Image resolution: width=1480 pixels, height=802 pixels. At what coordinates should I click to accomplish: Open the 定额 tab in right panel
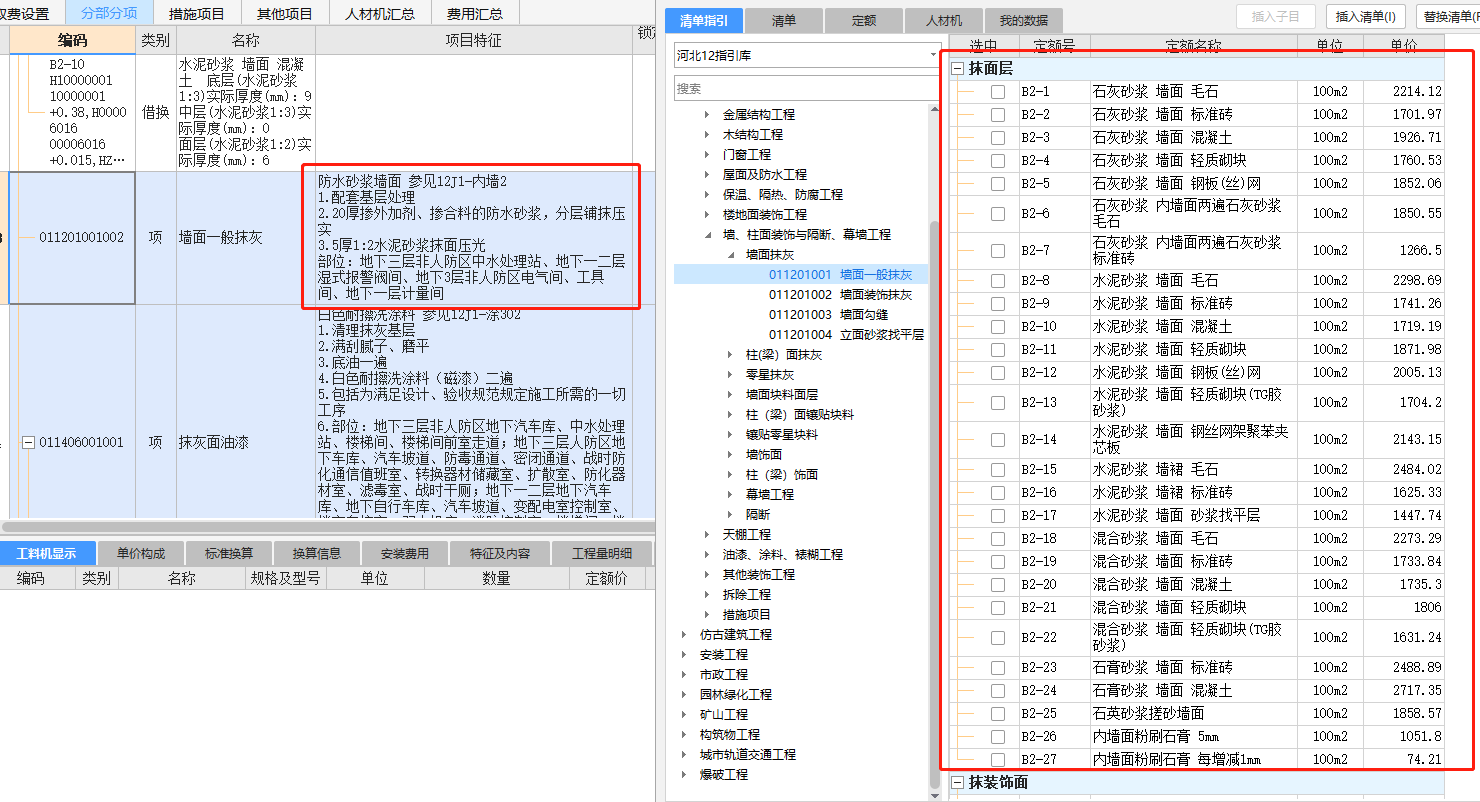click(x=864, y=21)
